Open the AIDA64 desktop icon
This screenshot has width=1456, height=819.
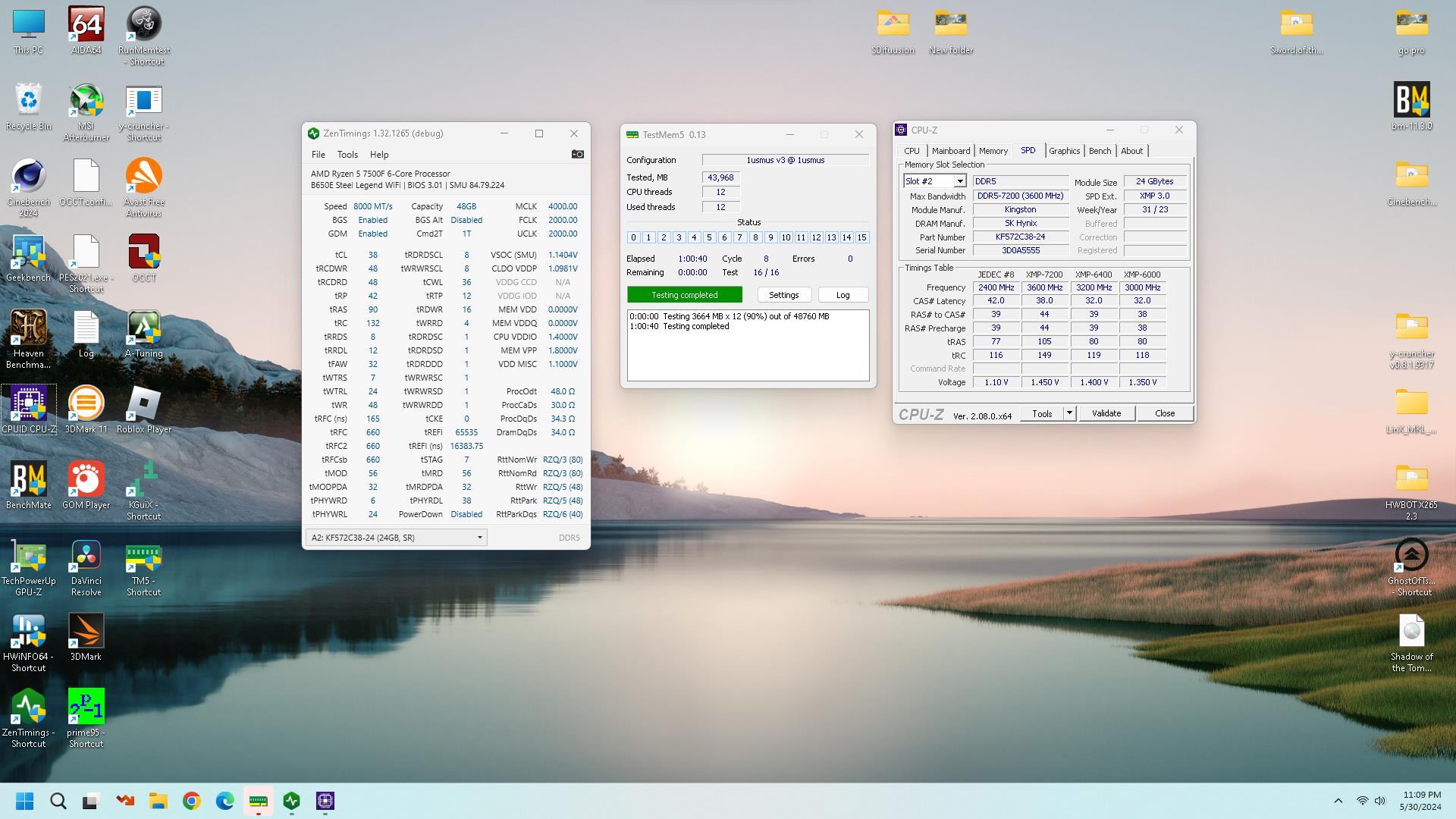[86, 30]
